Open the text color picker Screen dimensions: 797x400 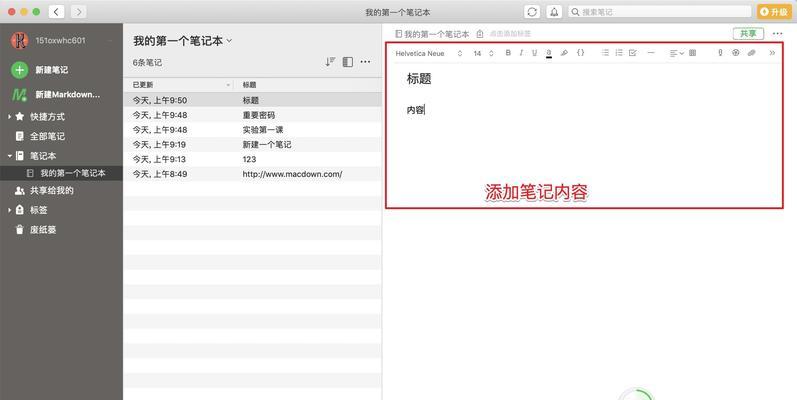click(549, 53)
